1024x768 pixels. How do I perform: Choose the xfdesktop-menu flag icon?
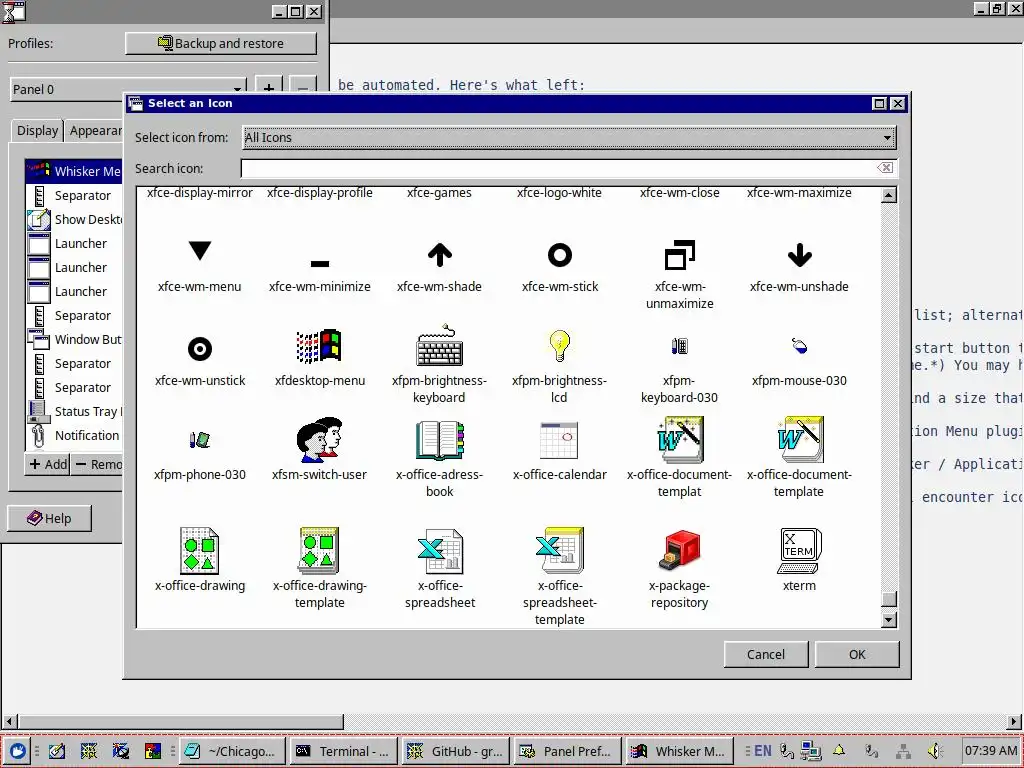pyautogui.click(x=319, y=346)
